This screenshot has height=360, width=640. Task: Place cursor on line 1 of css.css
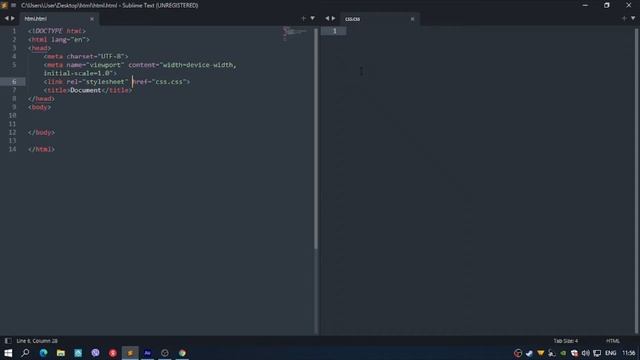click(x=490, y=31)
